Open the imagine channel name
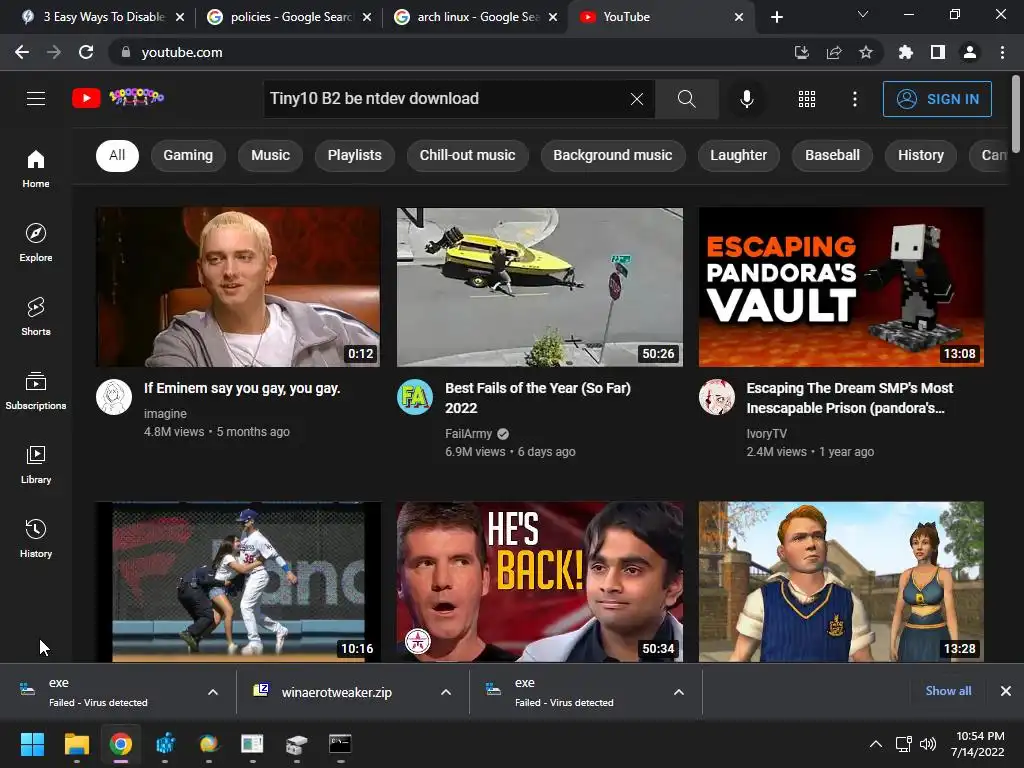The width and height of the screenshot is (1024, 768). (165, 414)
